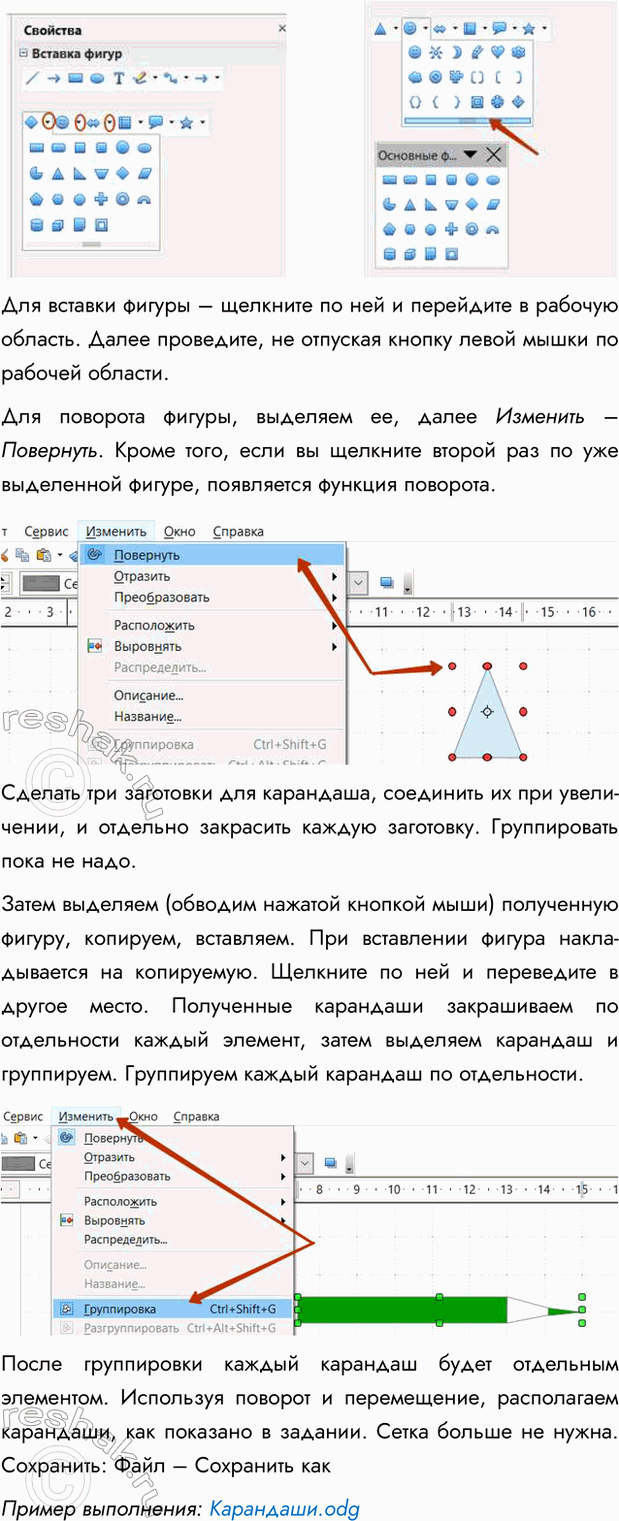Select the moon symbol in the symbol shapes palette
Image resolution: width=619 pixels, height=1521 pixels.
click(x=456, y=52)
